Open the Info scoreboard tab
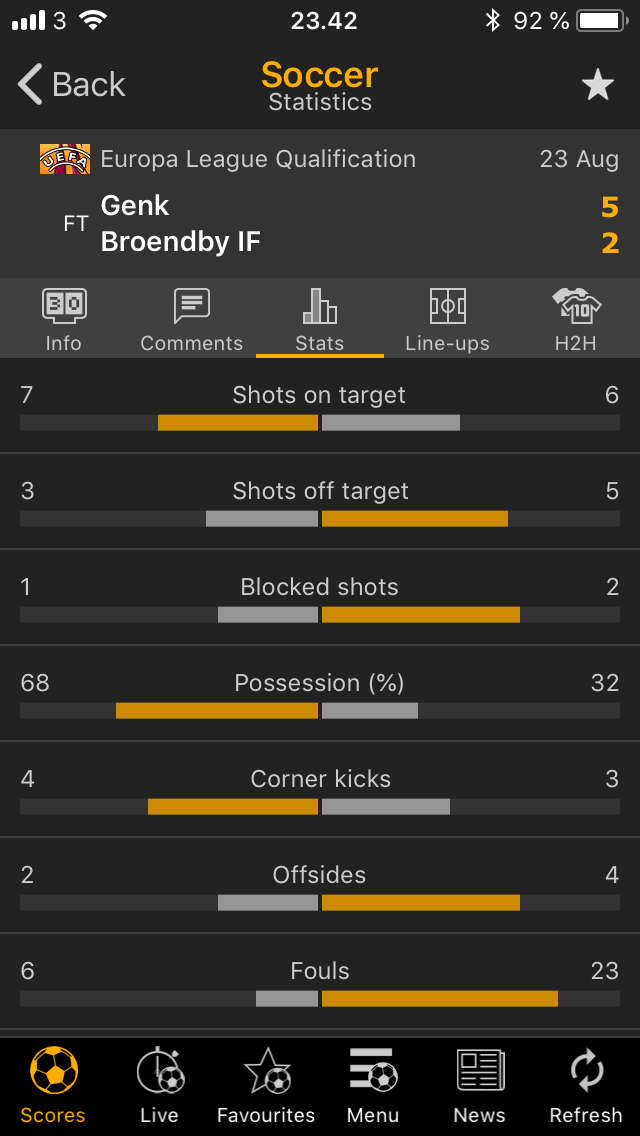The width and height of the screenshot is (640, 1136). click(64, 320)
